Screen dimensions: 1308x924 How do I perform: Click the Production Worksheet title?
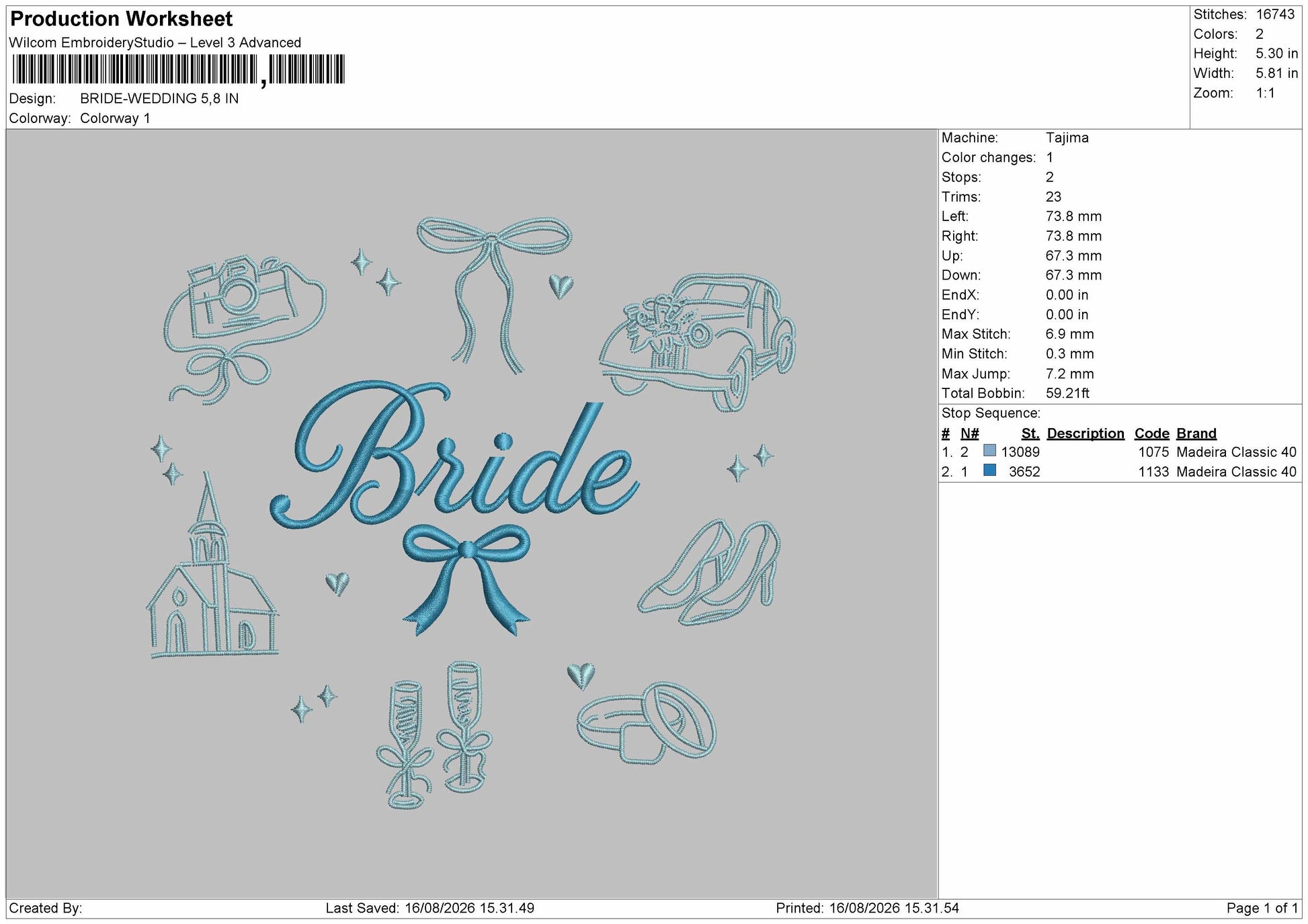tap(122, 19)
